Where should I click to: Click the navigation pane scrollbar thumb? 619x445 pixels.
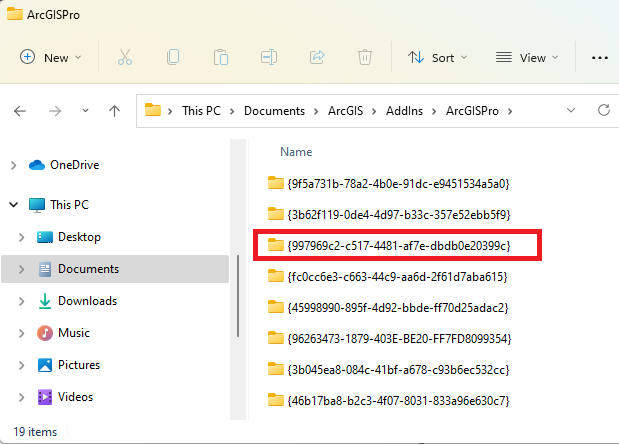coord(238,296)
